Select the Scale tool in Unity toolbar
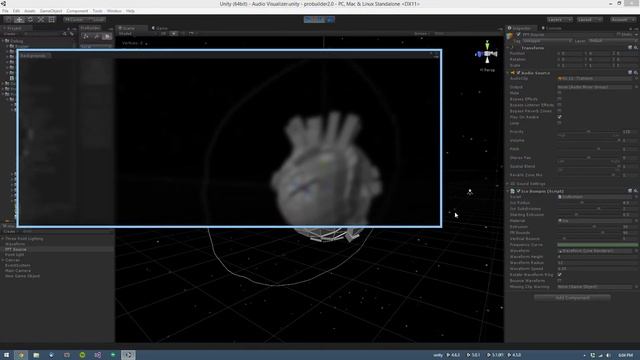 (41, 20)
